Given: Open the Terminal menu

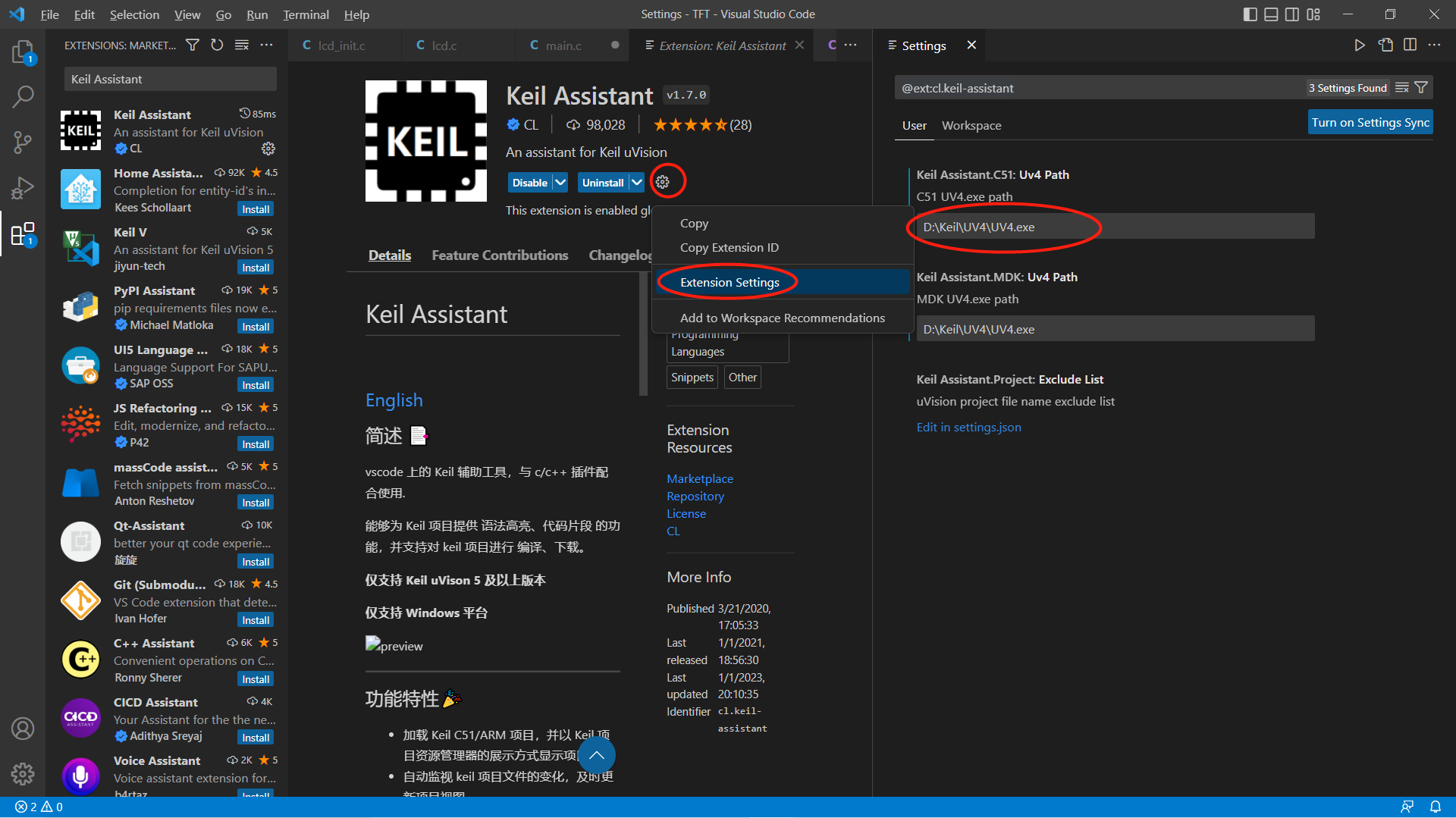Looking at the screenshot, I should point(306,14).
